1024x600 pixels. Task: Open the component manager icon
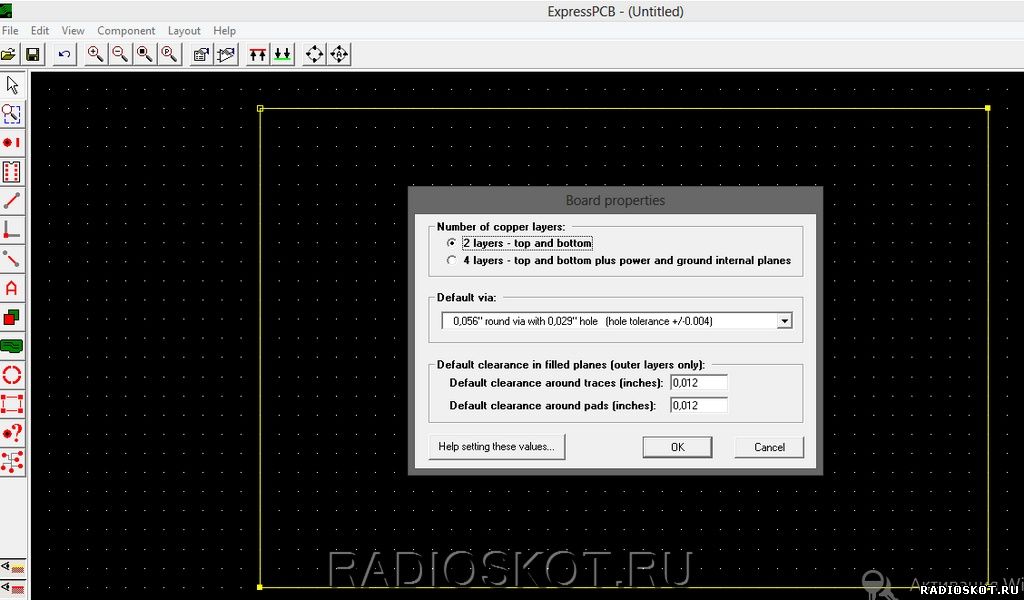(x=226, y=54)
